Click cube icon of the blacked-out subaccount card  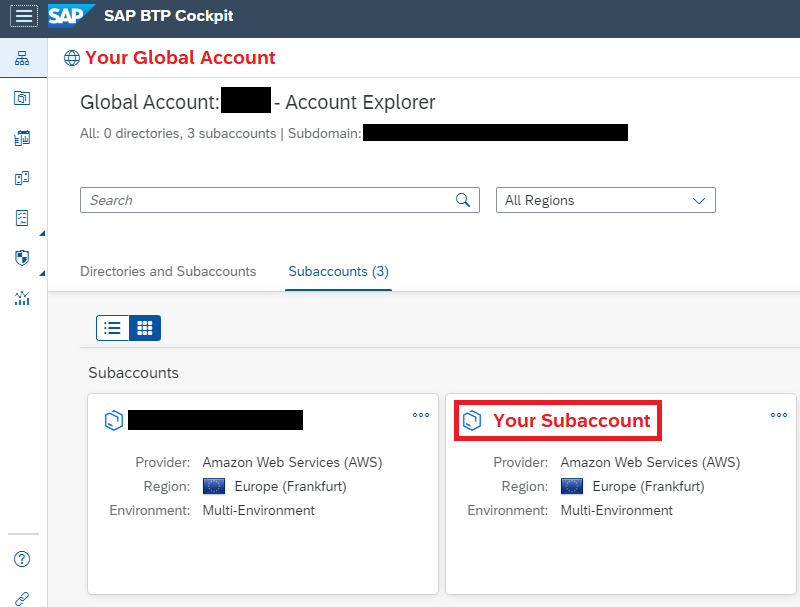(x=114, y=420)
